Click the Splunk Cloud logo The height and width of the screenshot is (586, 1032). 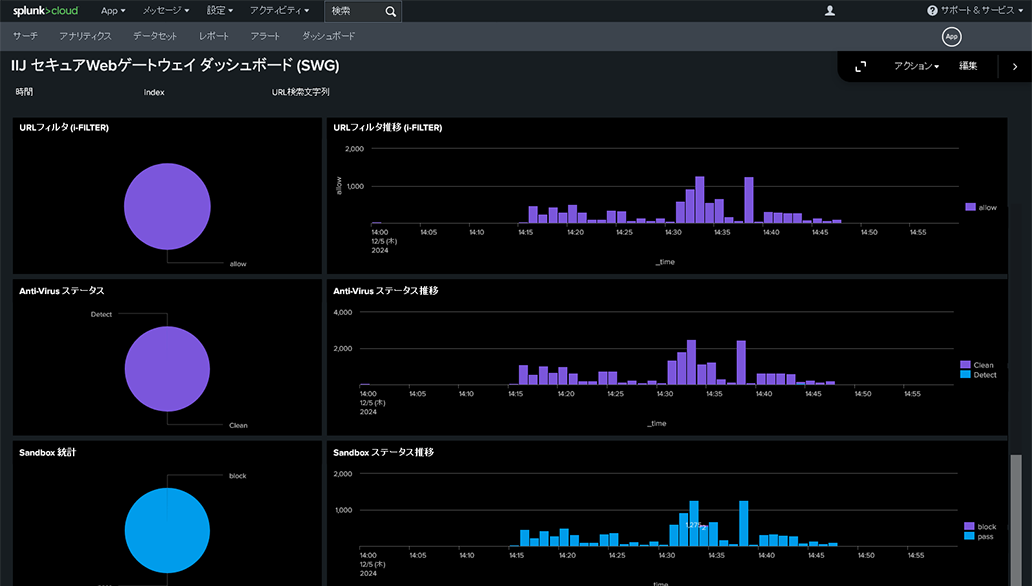[x=43, y=11]
